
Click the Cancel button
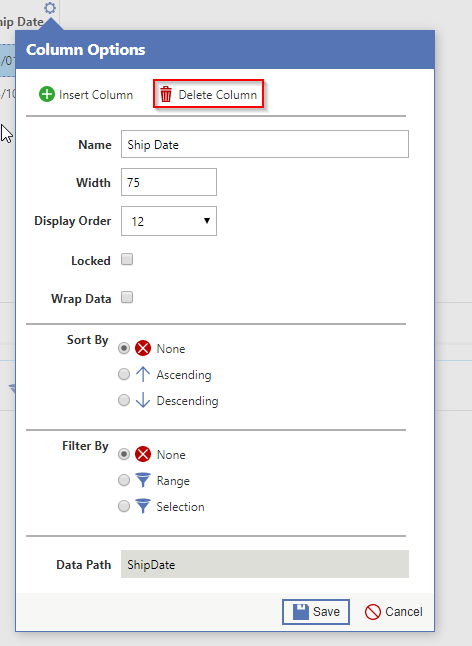(394, 612)
